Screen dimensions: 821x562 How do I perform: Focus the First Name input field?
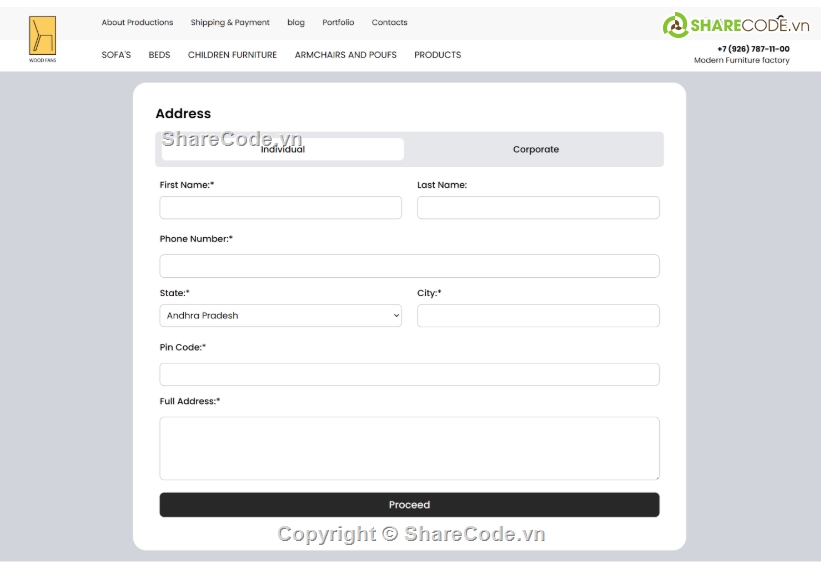point(280,208)
